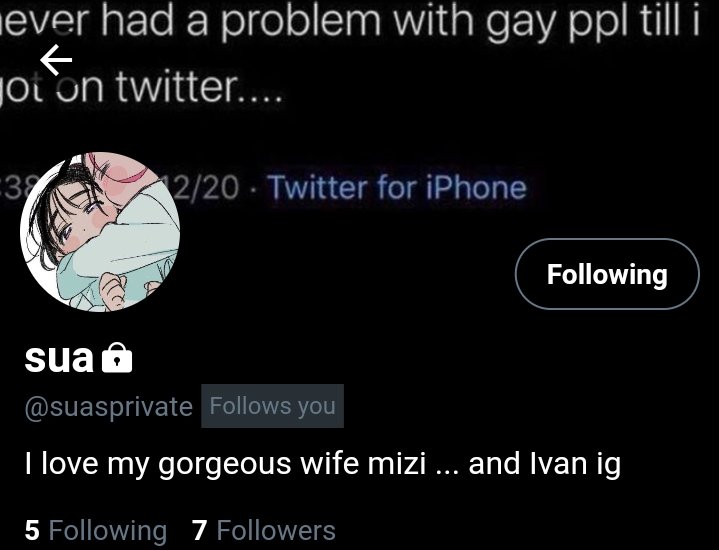Image resolution: width=719 pixels, height=550 pixels.
Task: Click the number 7 followers count
Action: (199, 530)
